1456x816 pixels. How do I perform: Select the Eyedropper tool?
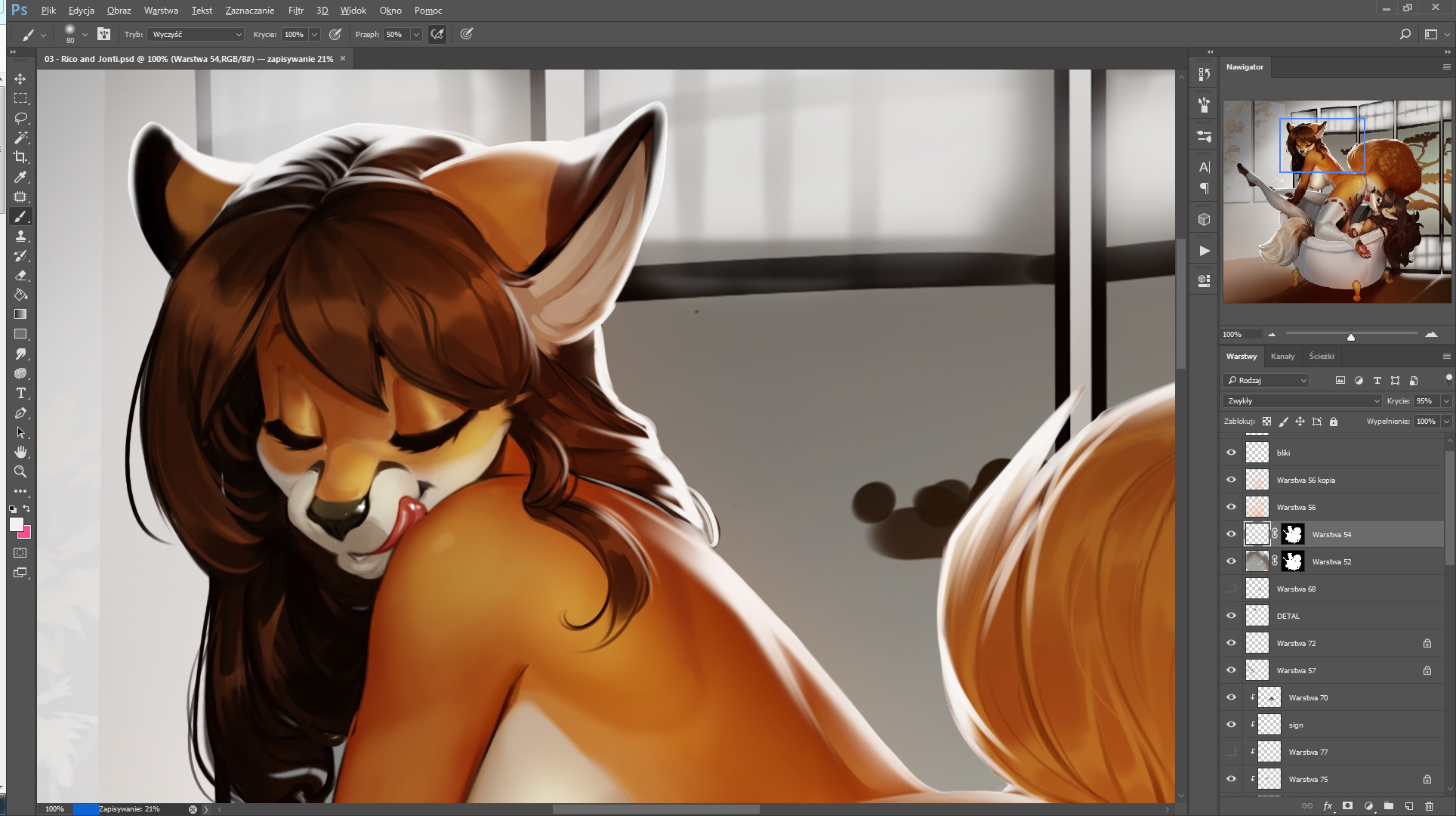tap(20, 177)
